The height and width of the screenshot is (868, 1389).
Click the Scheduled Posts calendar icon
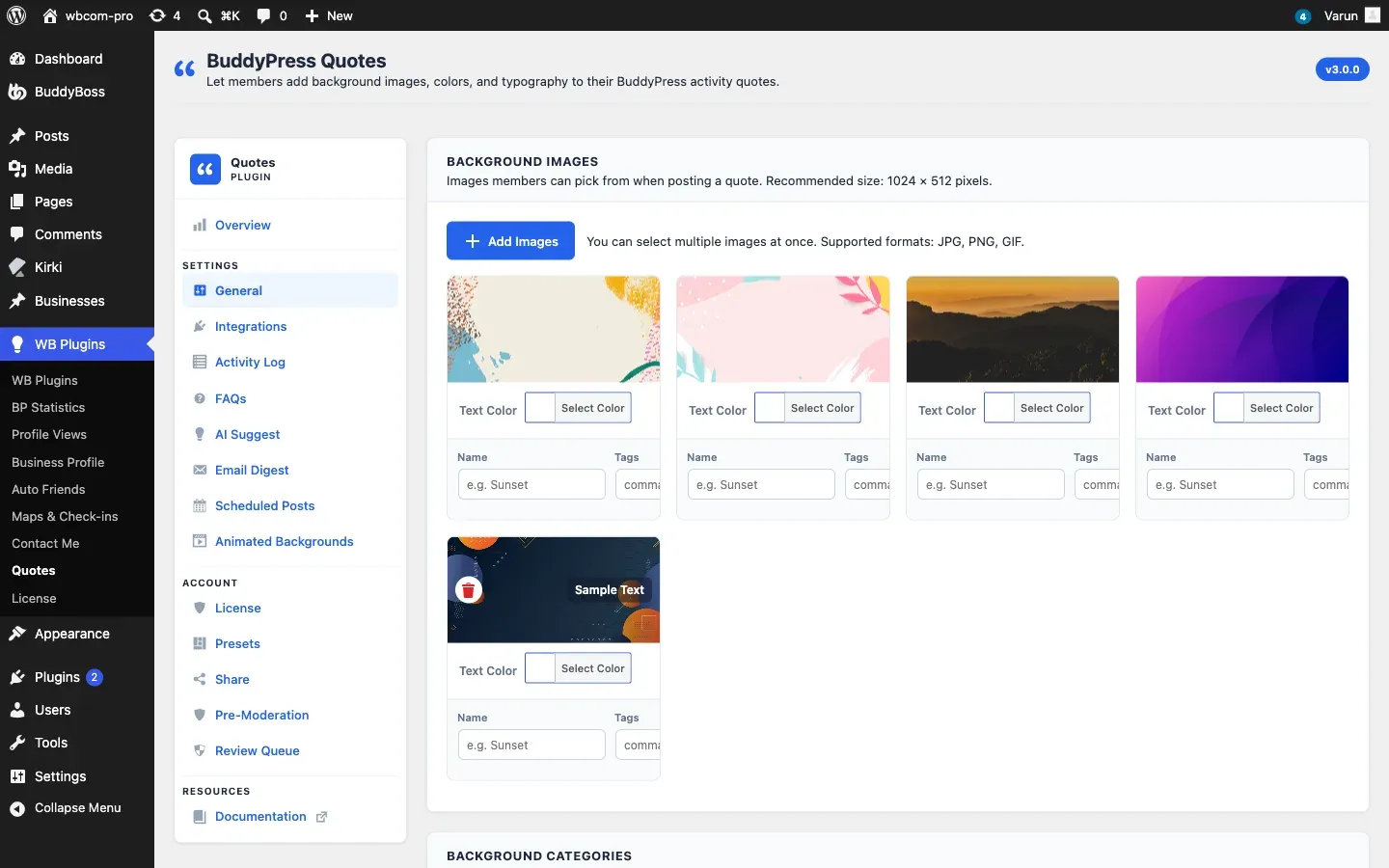[x=200, y=505]
